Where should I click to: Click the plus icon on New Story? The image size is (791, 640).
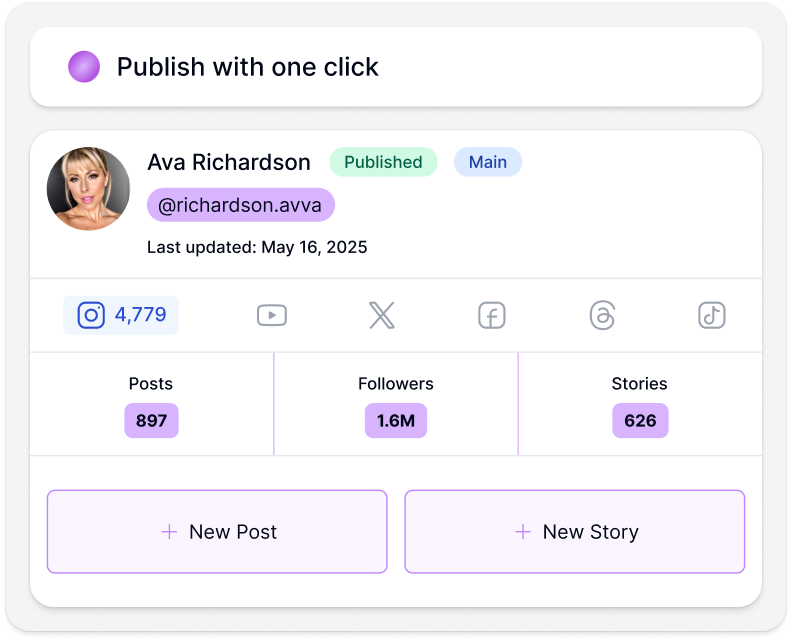522,532
